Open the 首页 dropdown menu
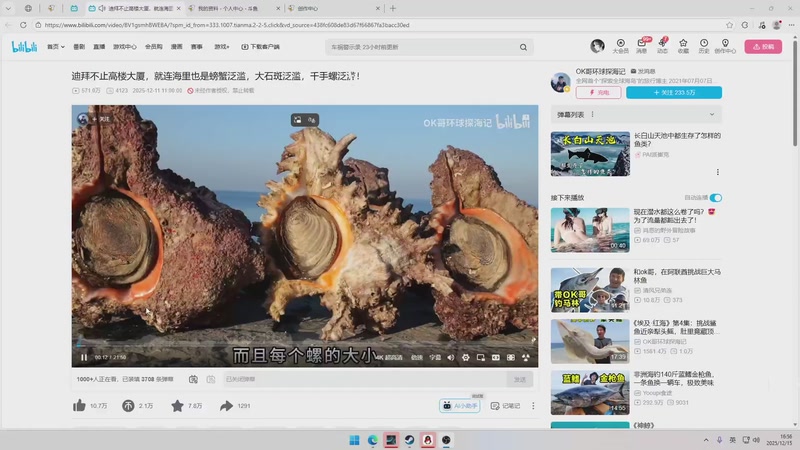800x450 pixels. point(56,46)
